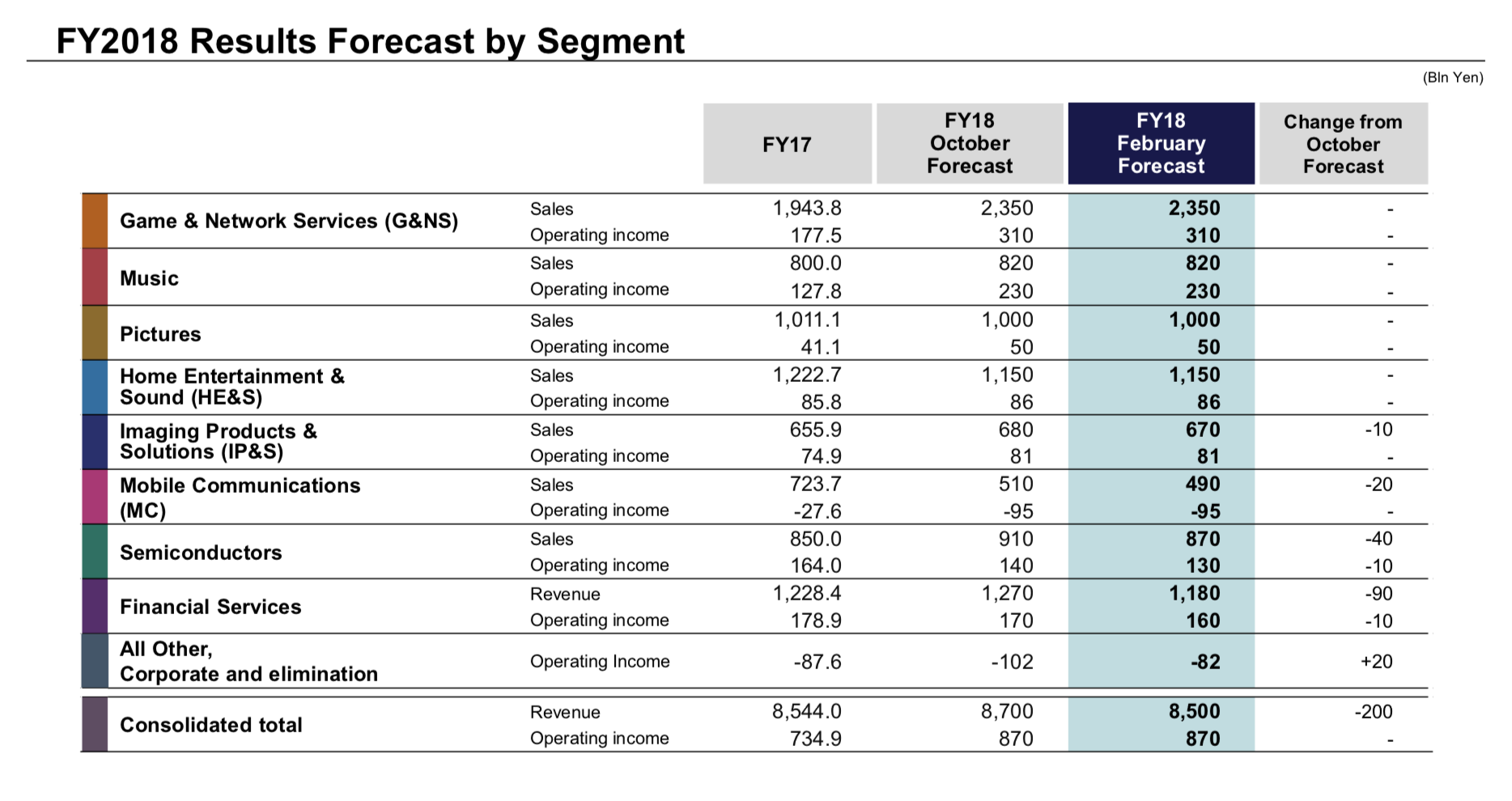The image size is (1512, 801).
Task: Select the red Music segment color bar
Action: point(95,277)
